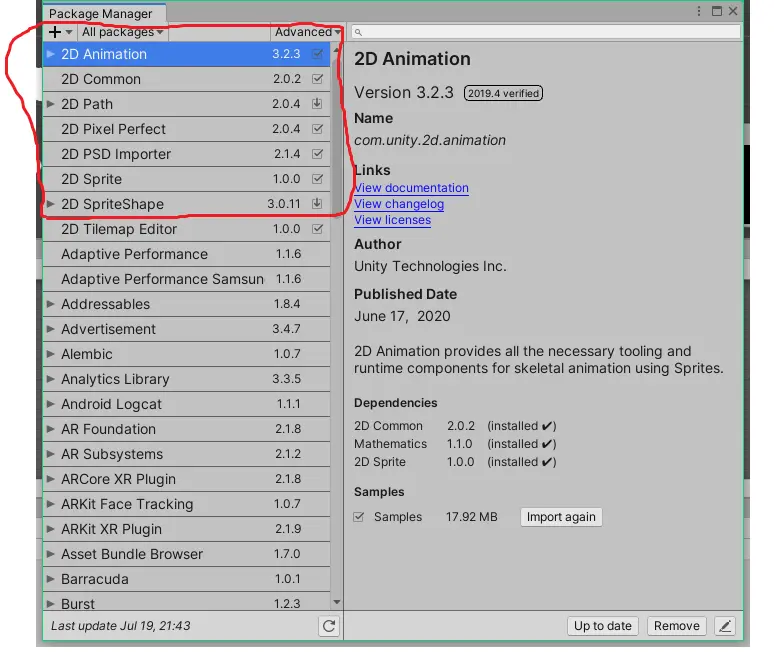Toggle the Samples checkbox
Viewport: 774px width, 661px height.
[x=359, y=517]
